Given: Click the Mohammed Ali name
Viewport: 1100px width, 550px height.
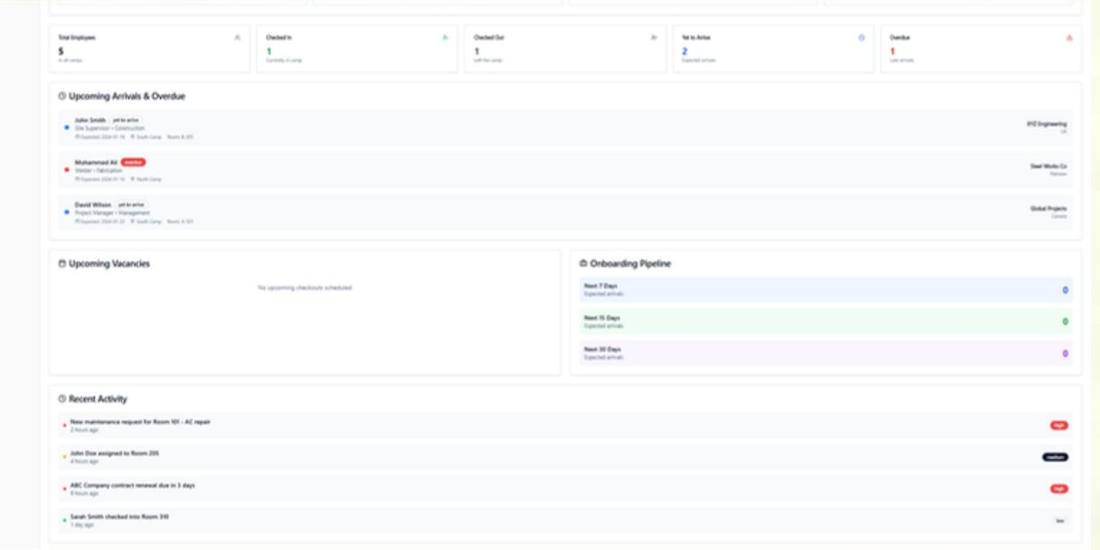Looking at the screenshot, I should [x=96, y=162].
